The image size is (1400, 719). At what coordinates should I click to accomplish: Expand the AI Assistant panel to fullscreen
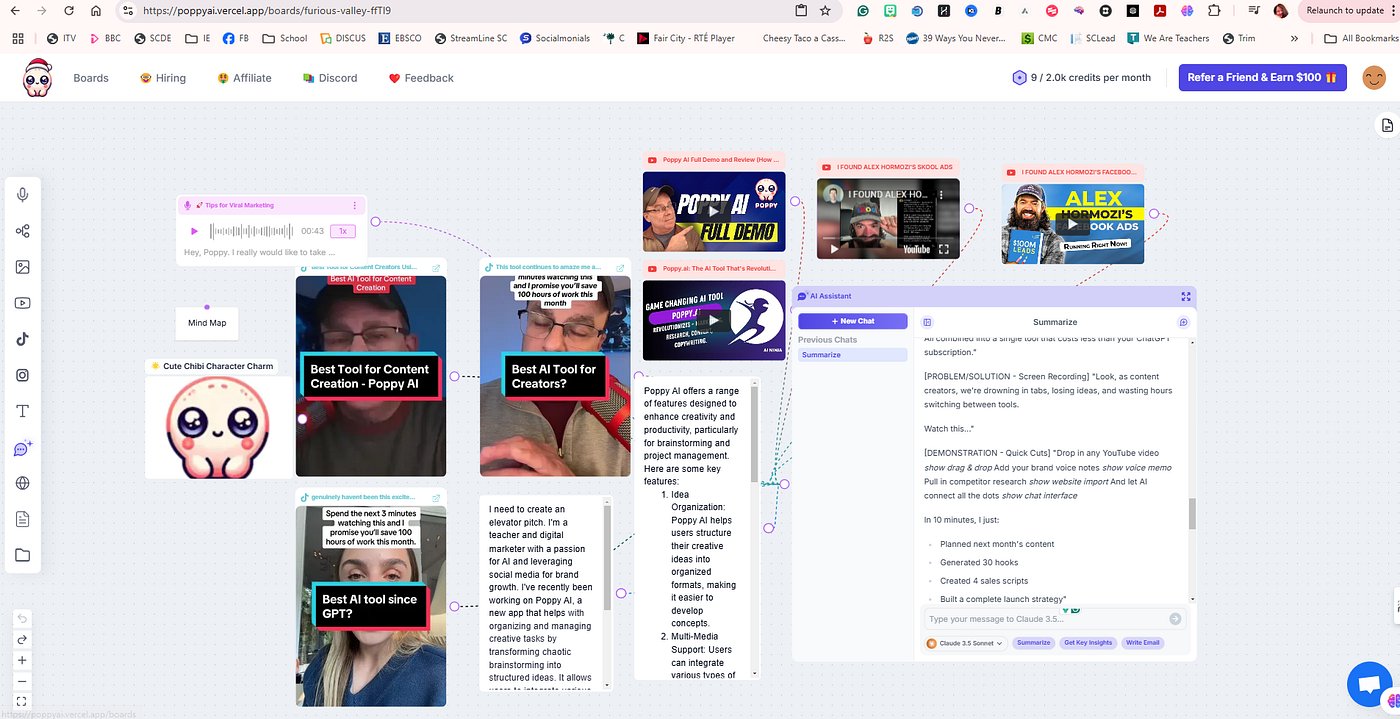[1186, 296]
